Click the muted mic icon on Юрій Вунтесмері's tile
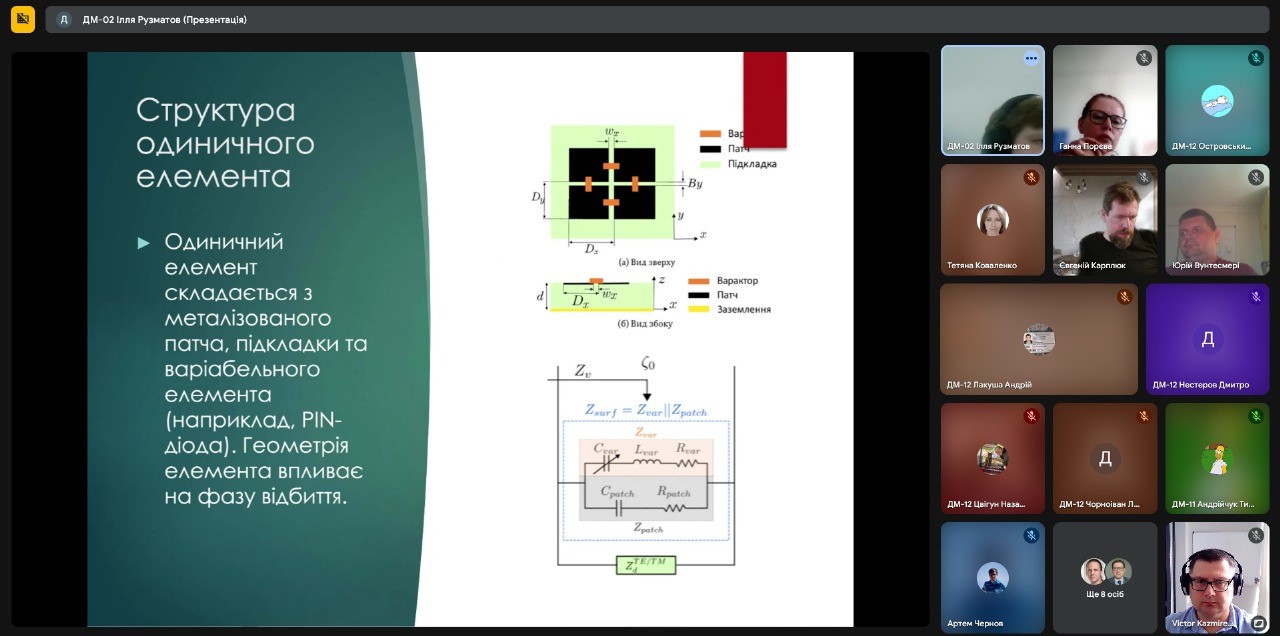The width and height of the screenshot is (1280, 636). tap(1256, 177)
